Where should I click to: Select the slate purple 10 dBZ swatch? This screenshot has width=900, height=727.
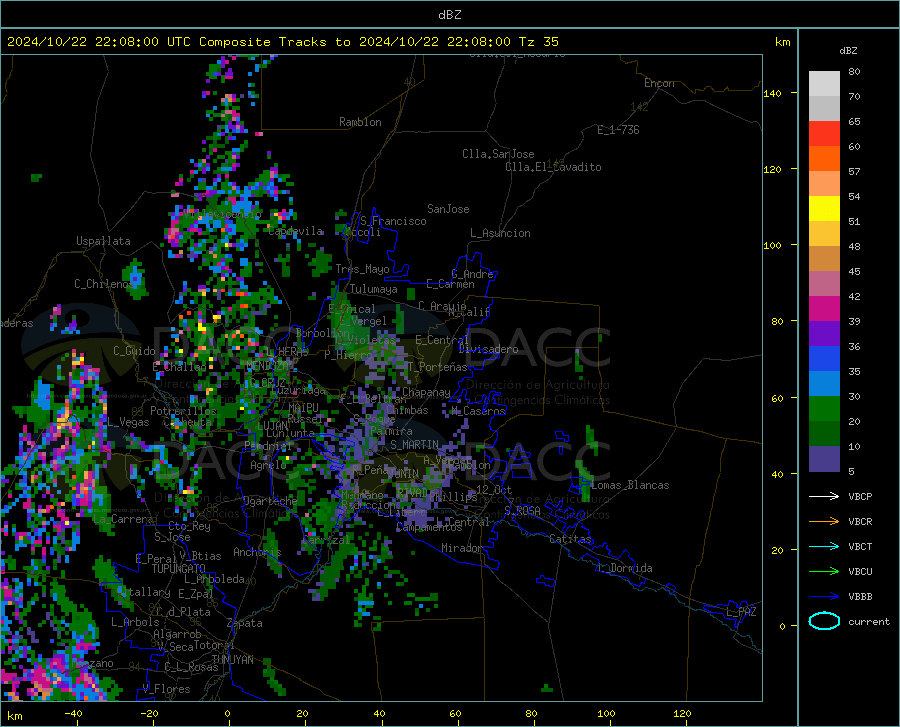(x=824, y=459)
